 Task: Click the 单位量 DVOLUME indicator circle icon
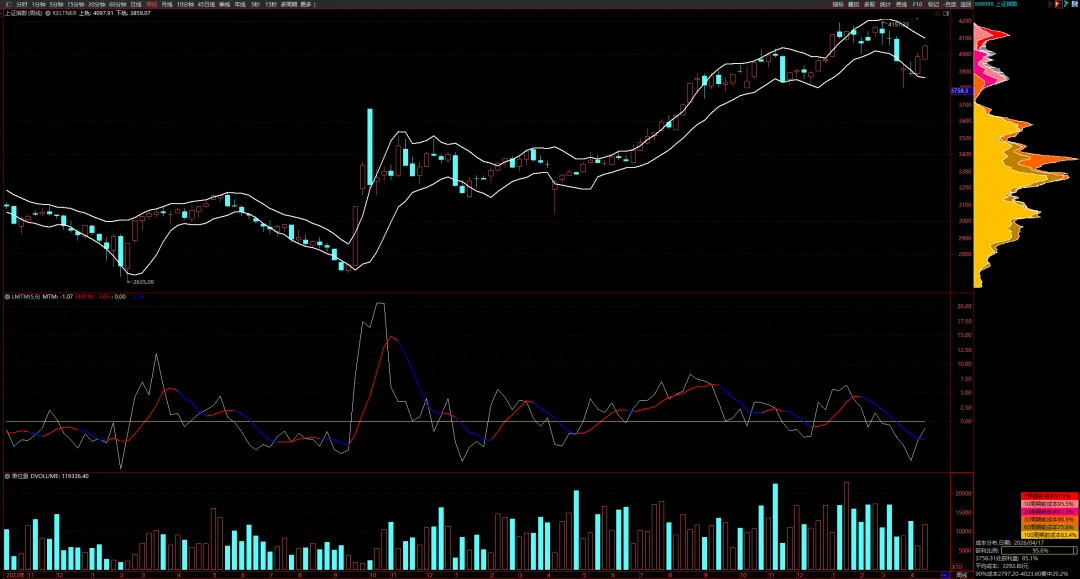coord(7,476)
